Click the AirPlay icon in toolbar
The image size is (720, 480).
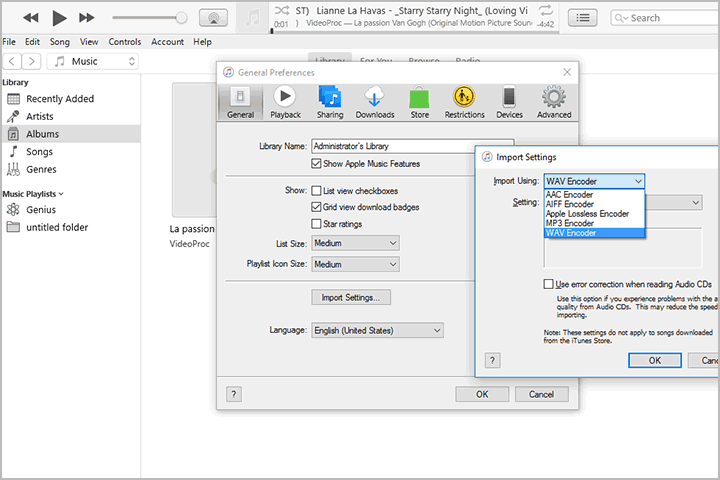(x=212, y=18)
